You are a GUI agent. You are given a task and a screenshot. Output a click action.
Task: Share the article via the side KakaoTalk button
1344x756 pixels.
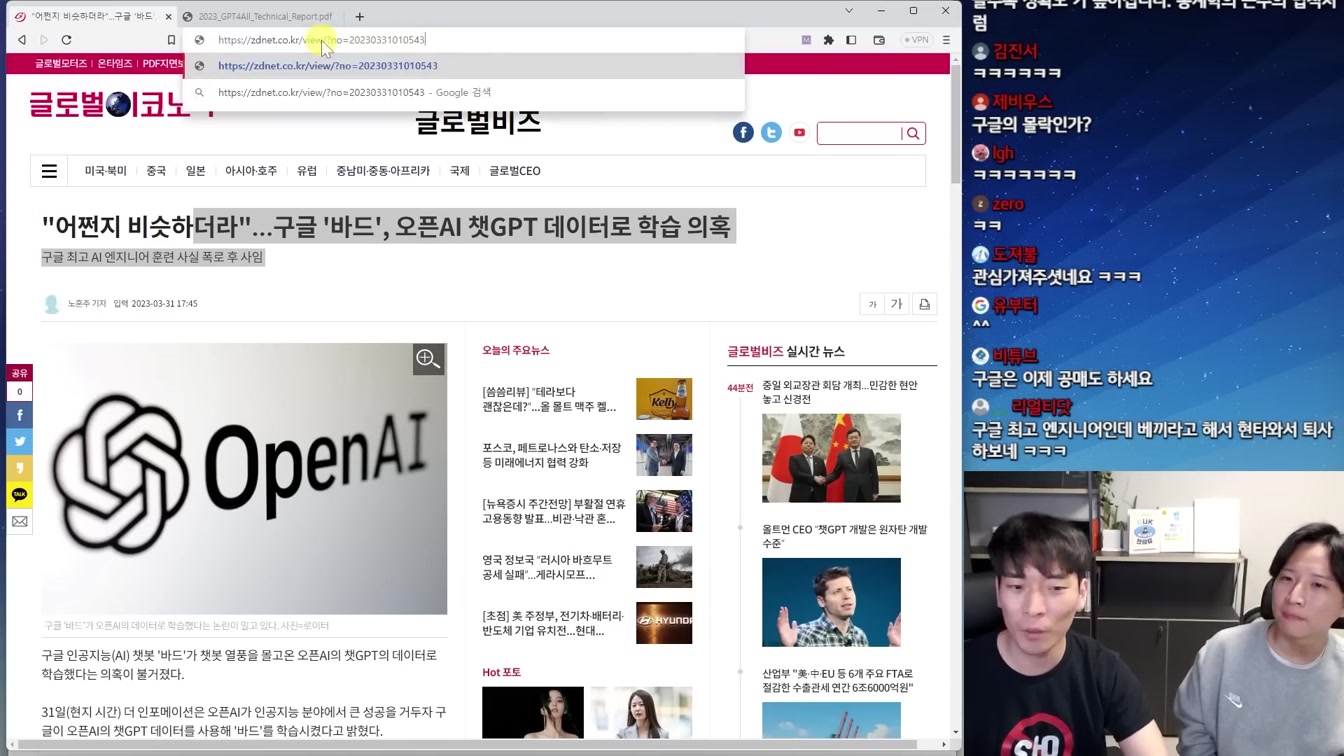click(x=20, y=495)
